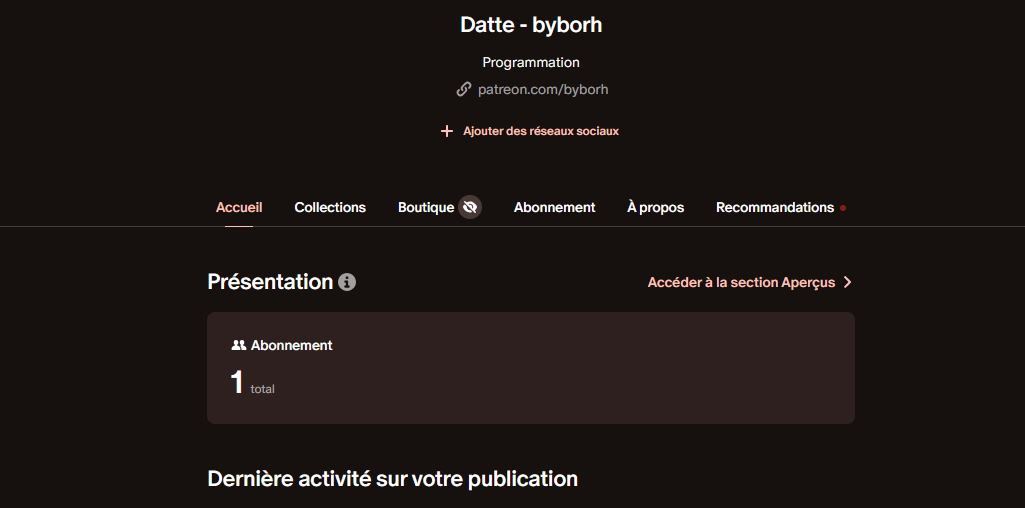
Task: Click the Programmation category label
Action: pyautogui.click(x=531, y=62)
